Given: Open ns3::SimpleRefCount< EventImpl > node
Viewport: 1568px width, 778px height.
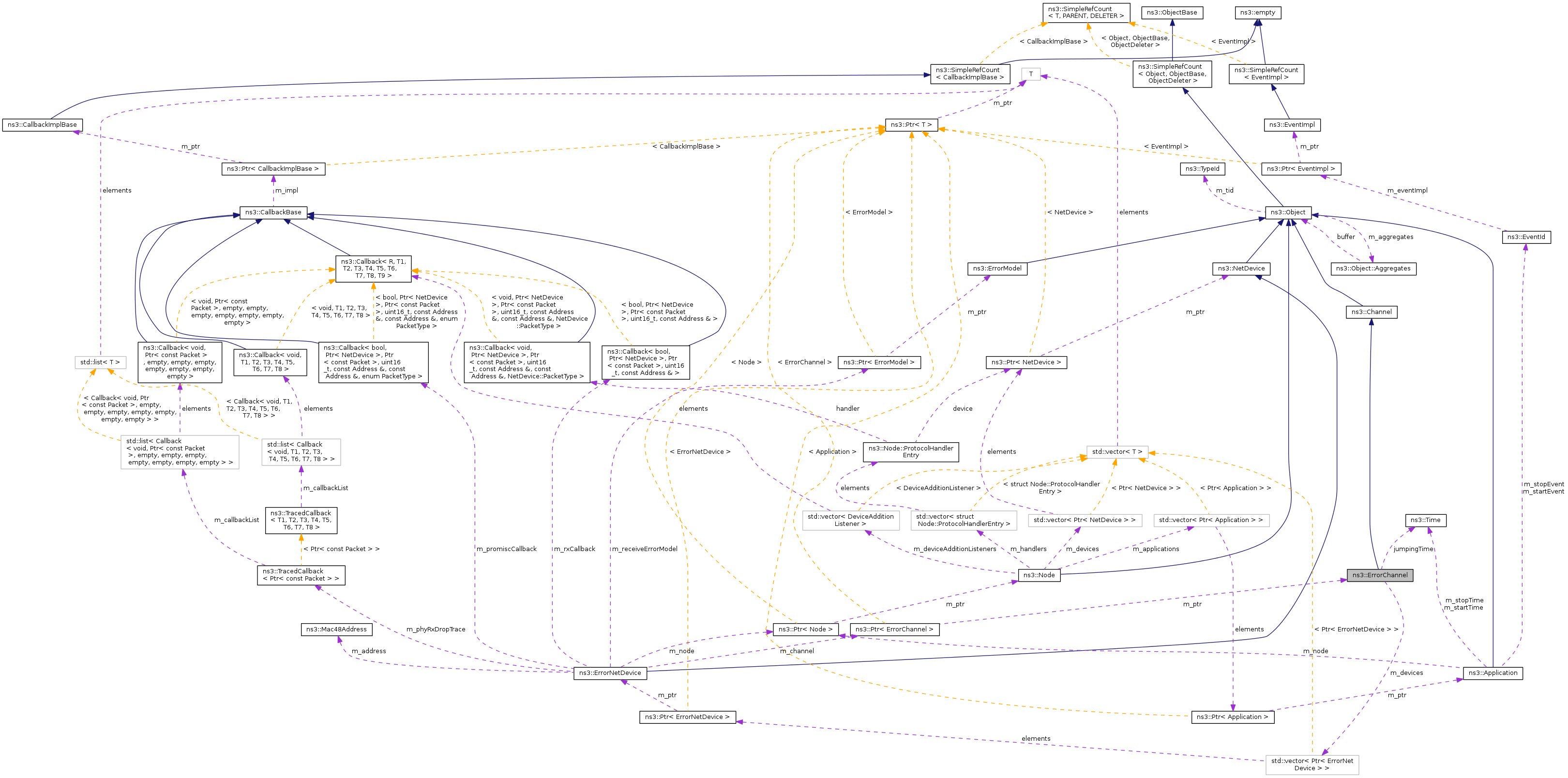Looking at the screenshot, I should pos(1266,74).
